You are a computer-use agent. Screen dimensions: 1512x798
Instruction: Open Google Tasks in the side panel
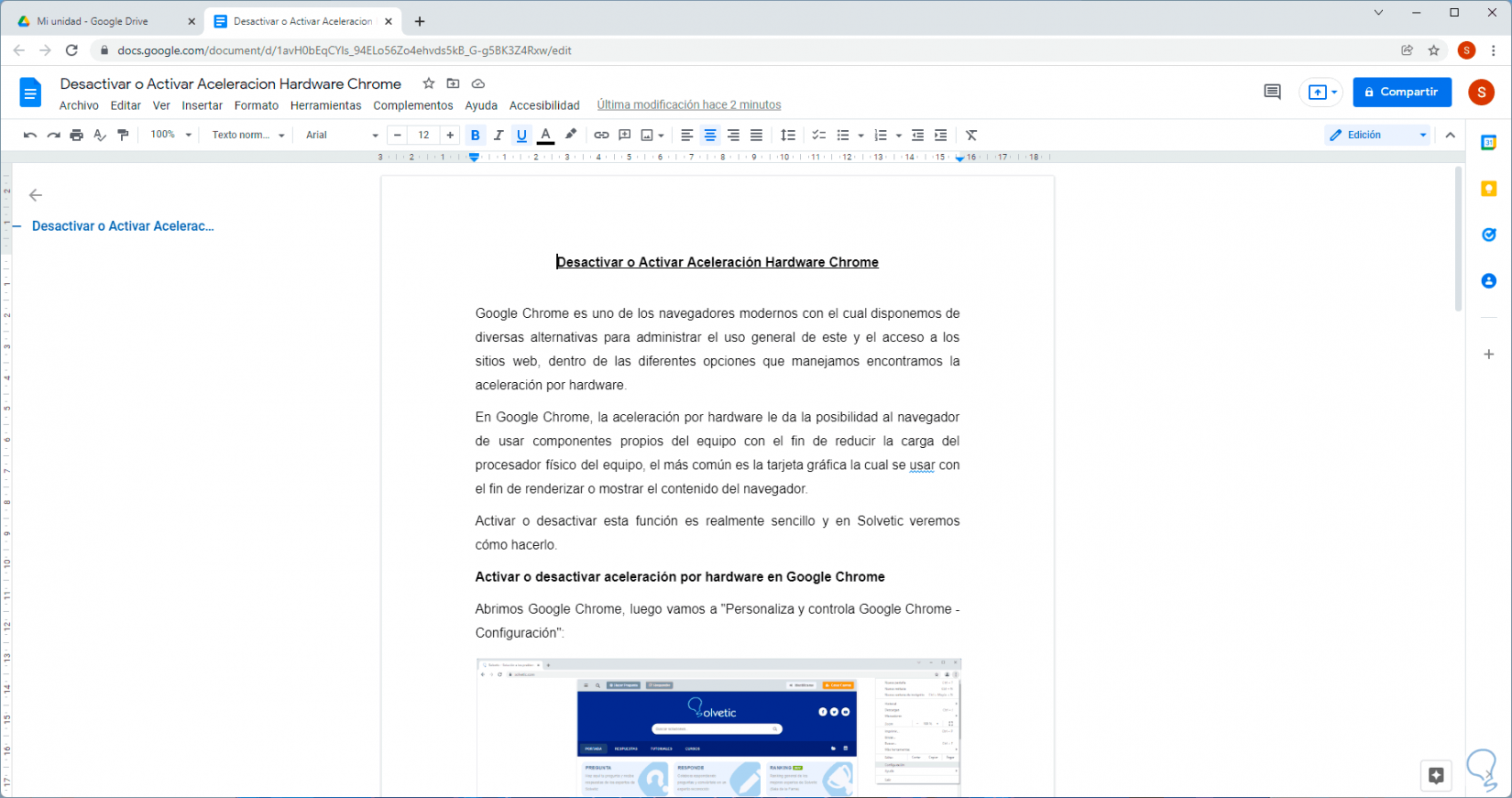pos(1489,235)
